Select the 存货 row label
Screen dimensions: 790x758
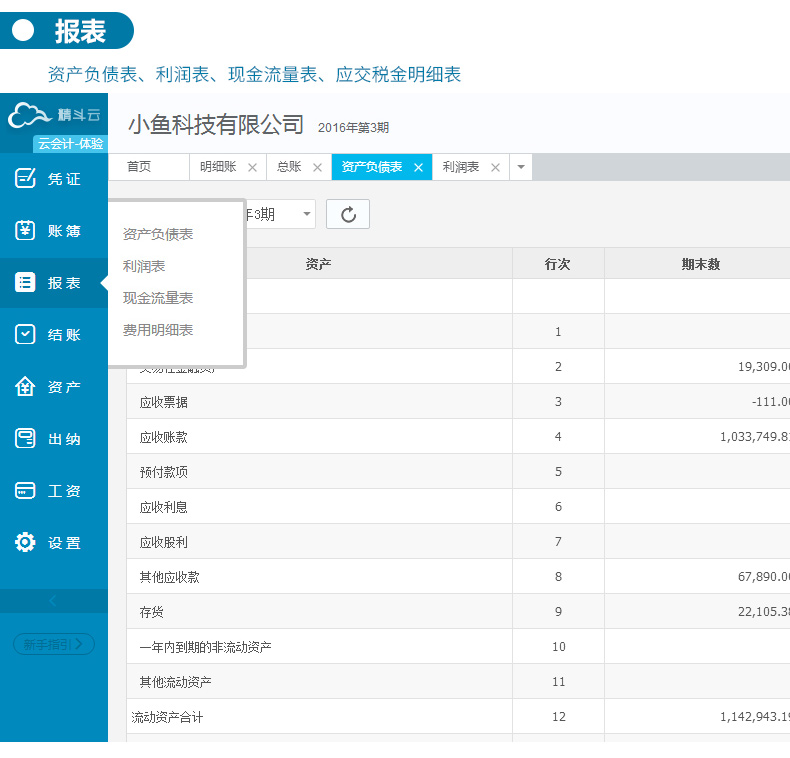152,612
